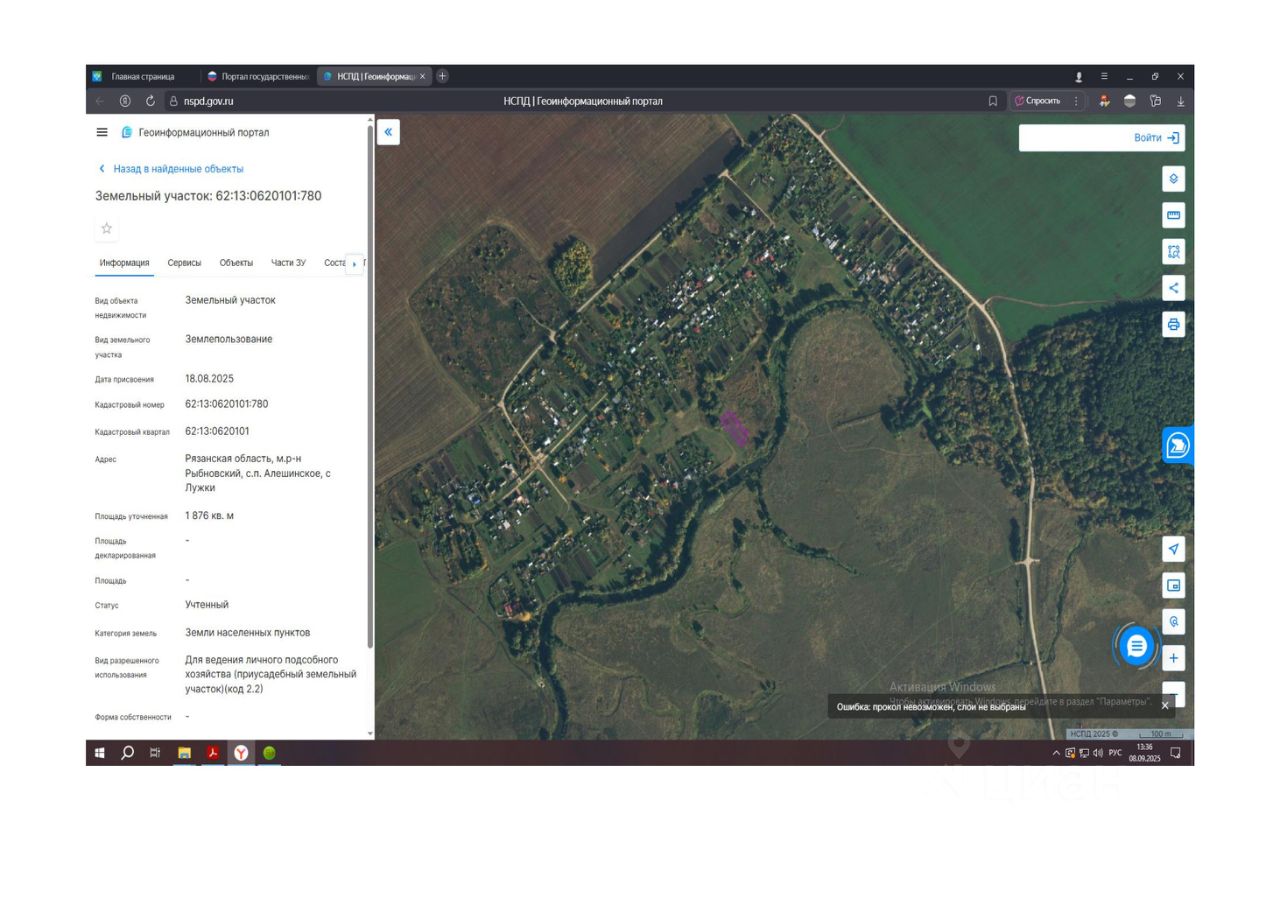The width and height of the screenshot is (1280, 905).
Task: Open the blue chat assistant bubble
Action: pos(1136,646)
